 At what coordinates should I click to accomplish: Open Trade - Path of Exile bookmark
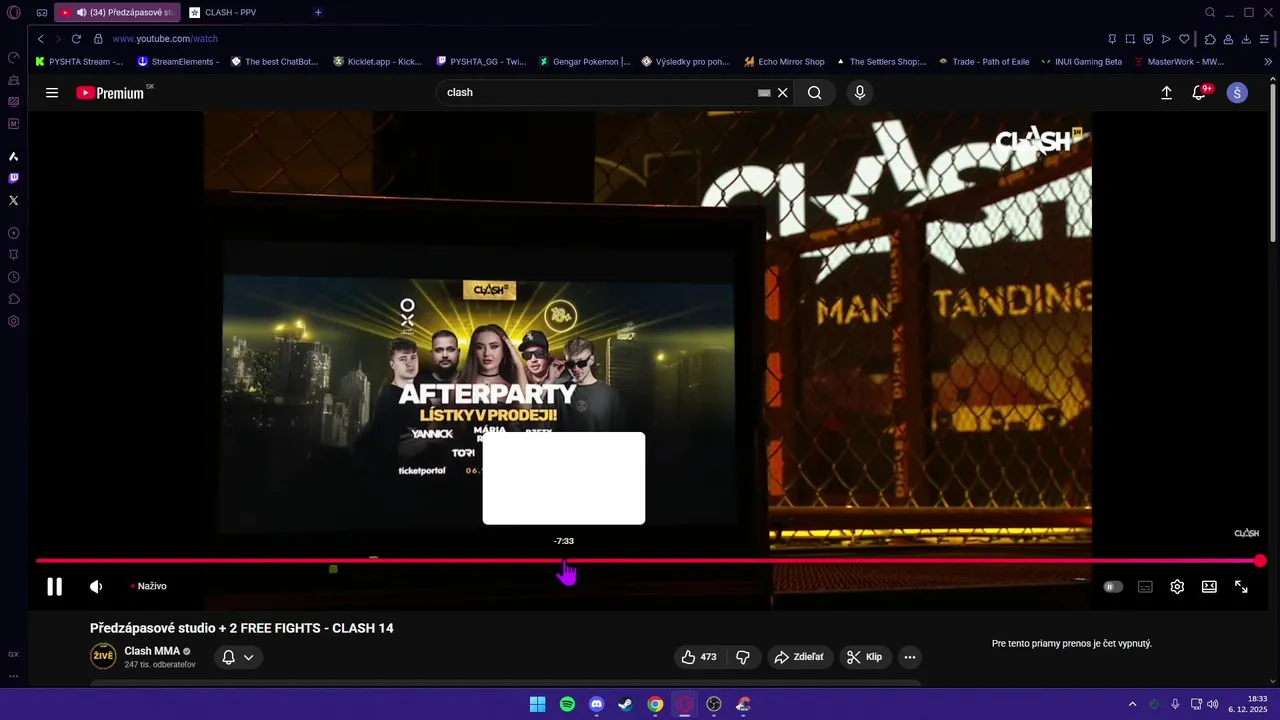click(x=983, y=61)
